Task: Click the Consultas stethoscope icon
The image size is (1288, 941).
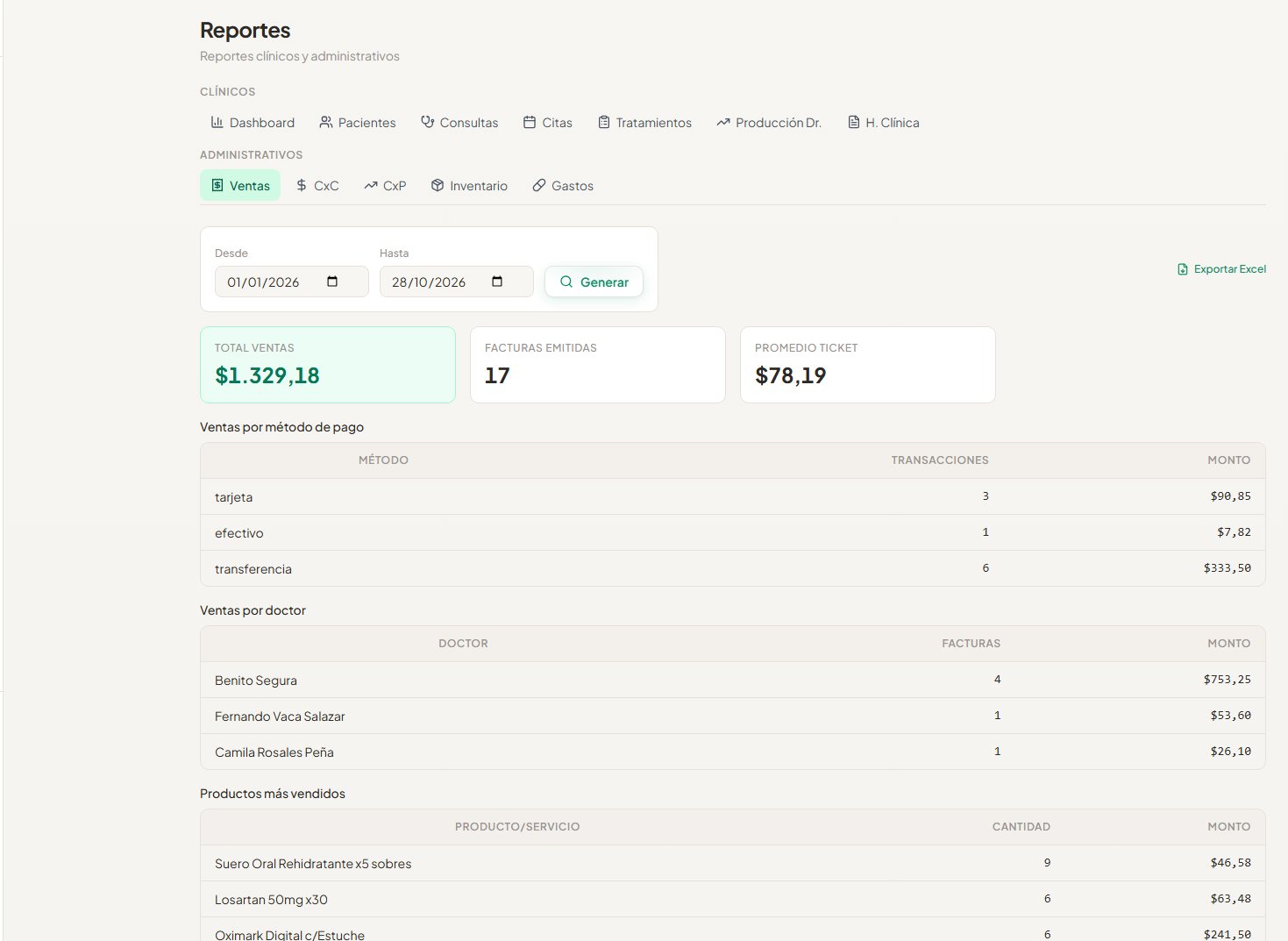Action: [x=428, y=123]
